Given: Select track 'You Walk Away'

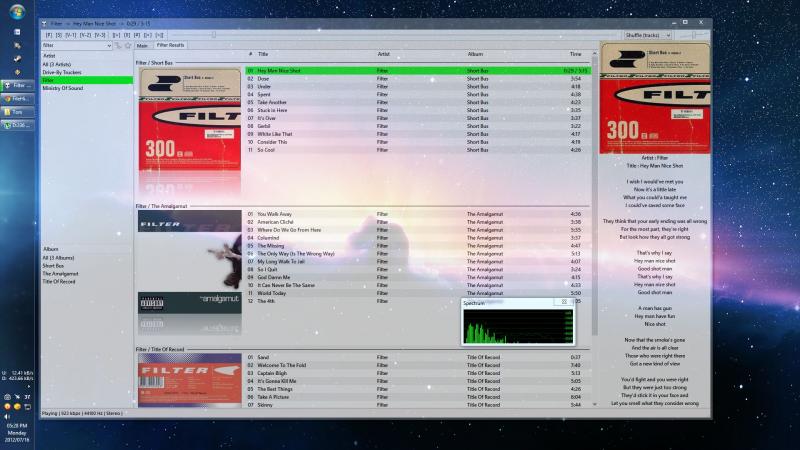Looking at the screenshot, I should 417,214.
